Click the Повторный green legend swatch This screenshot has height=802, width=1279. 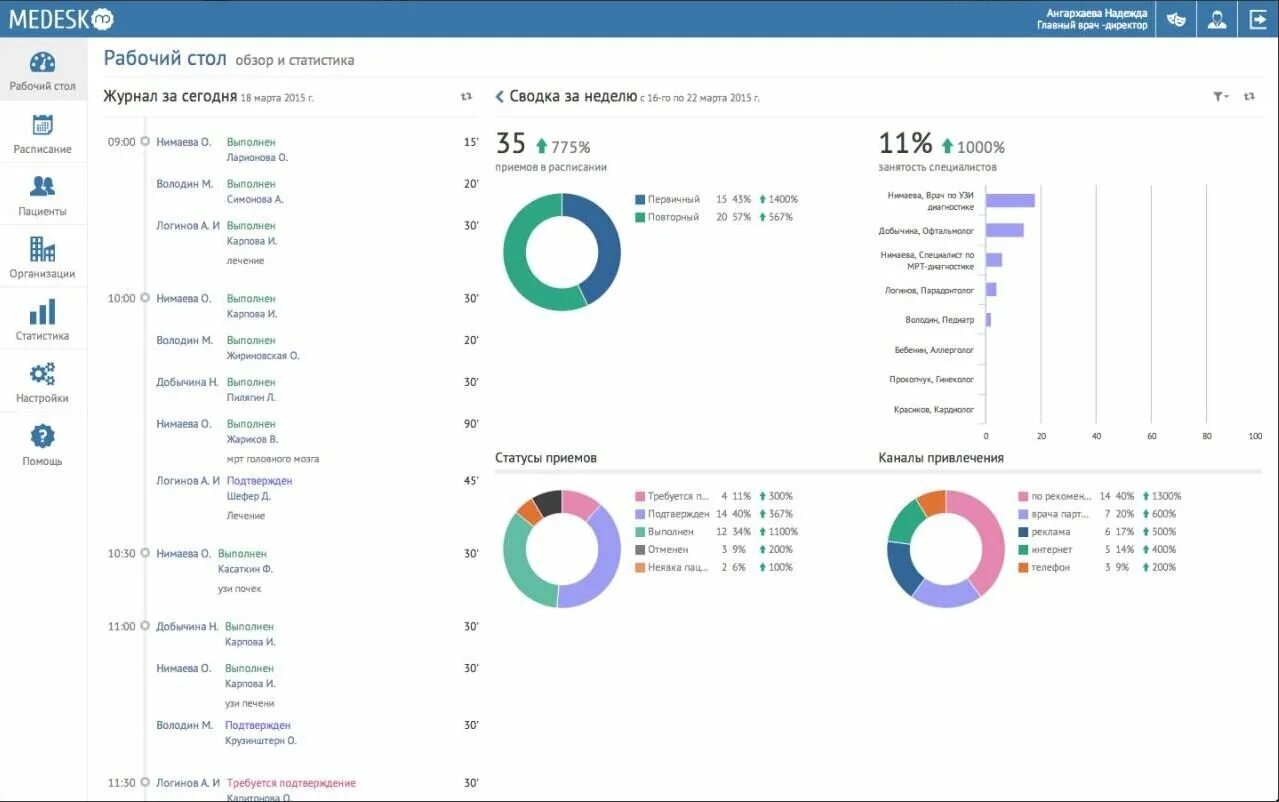tap(640, 217)
